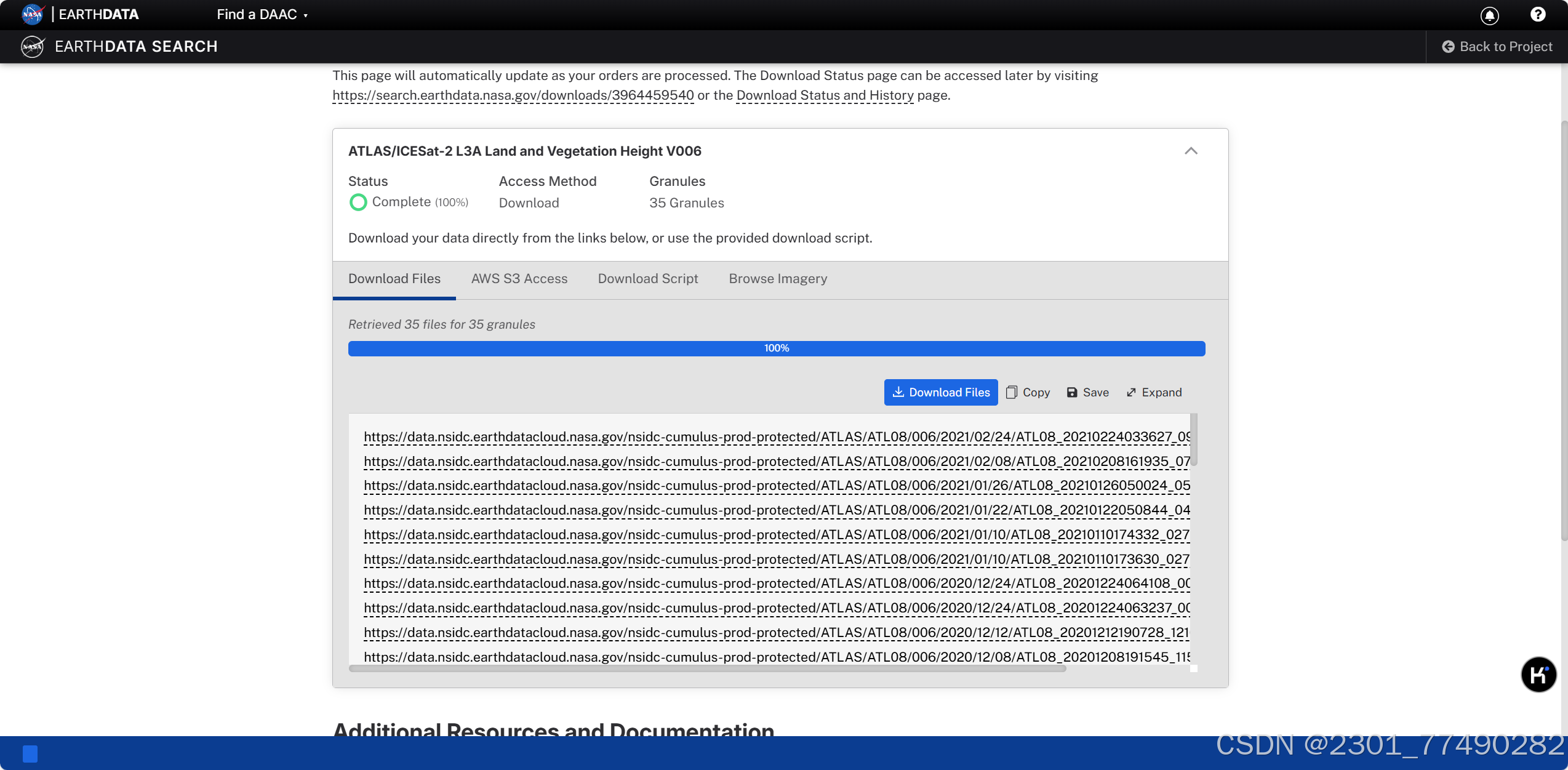This screenshot has width=1568, height=770.
Task: Open the floating chat widget icon
Action: 1538,675
